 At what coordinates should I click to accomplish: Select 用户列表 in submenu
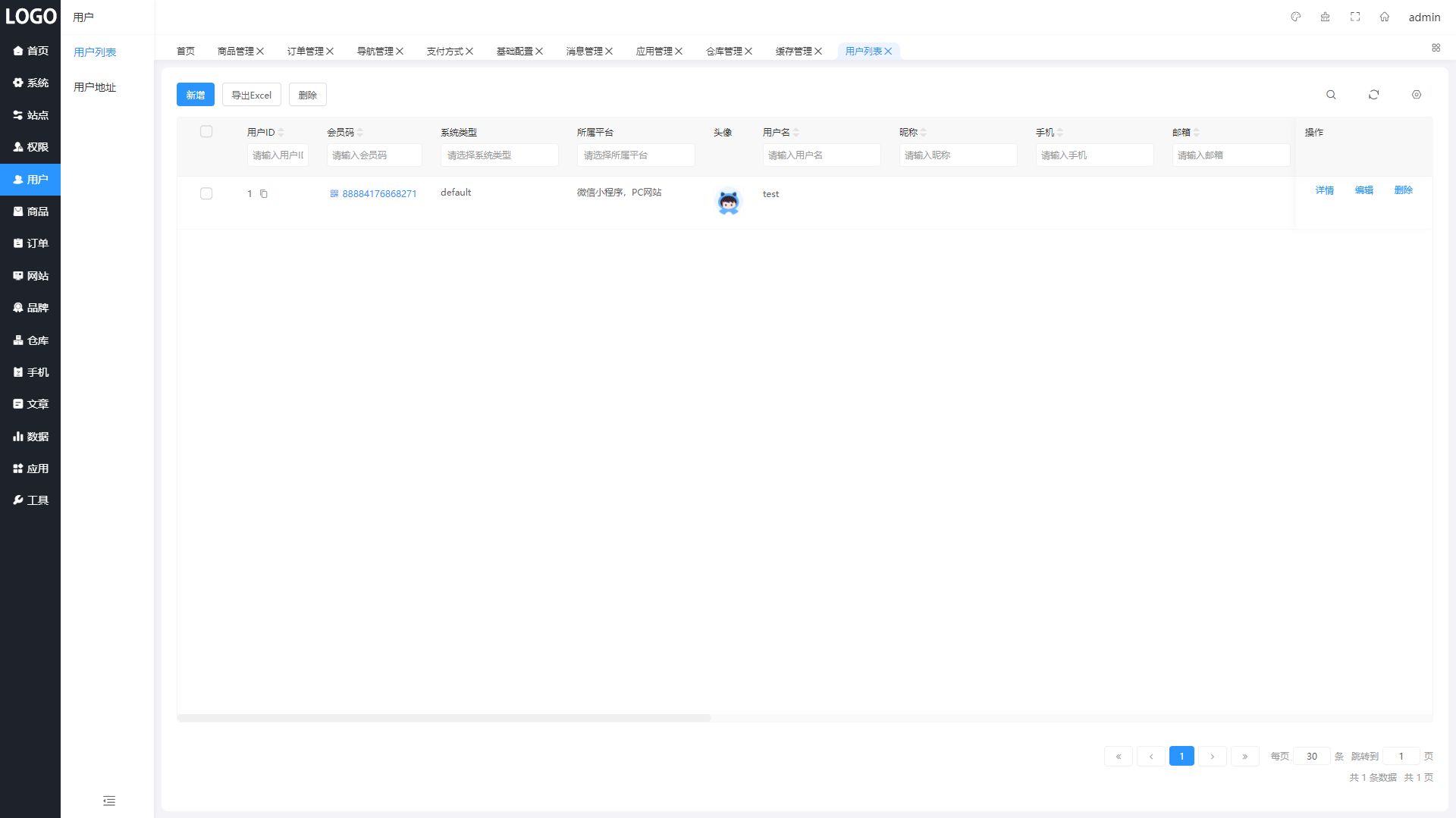(95, 52)
